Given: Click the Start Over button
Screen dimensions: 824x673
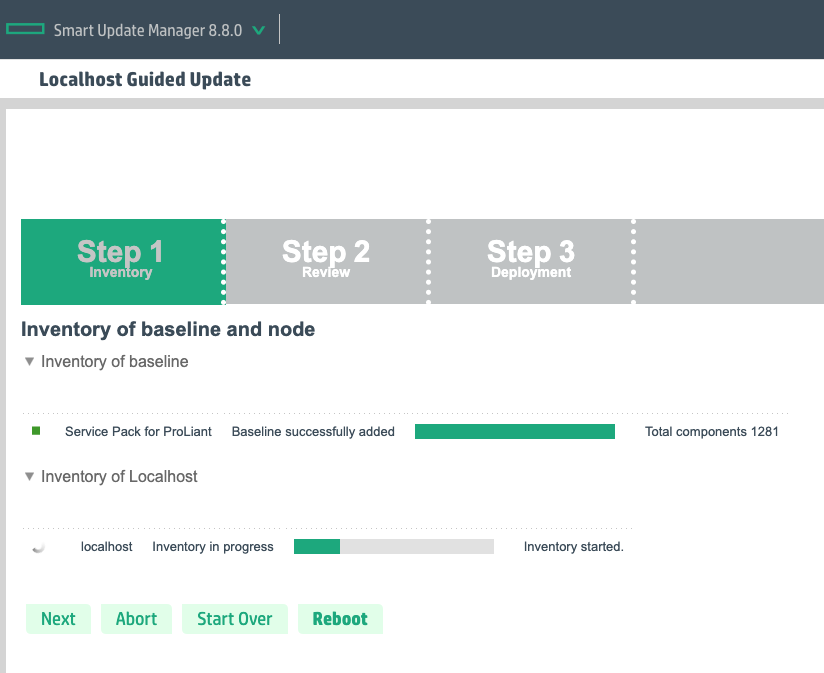Looking at the screenshot, I should (x=234, y=619).
